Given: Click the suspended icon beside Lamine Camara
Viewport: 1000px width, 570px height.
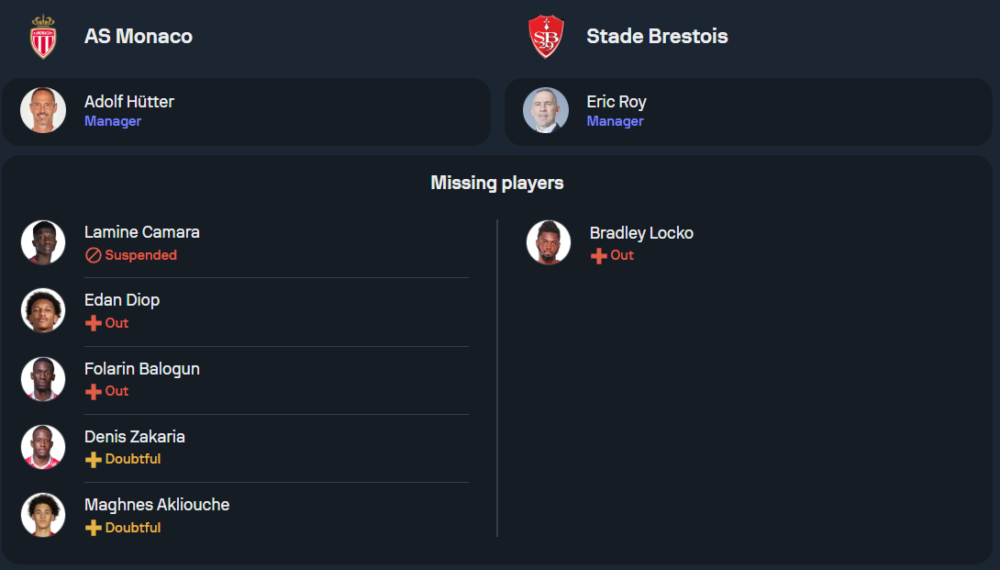Looking at the screenshot, I should [x=93, y=255].
